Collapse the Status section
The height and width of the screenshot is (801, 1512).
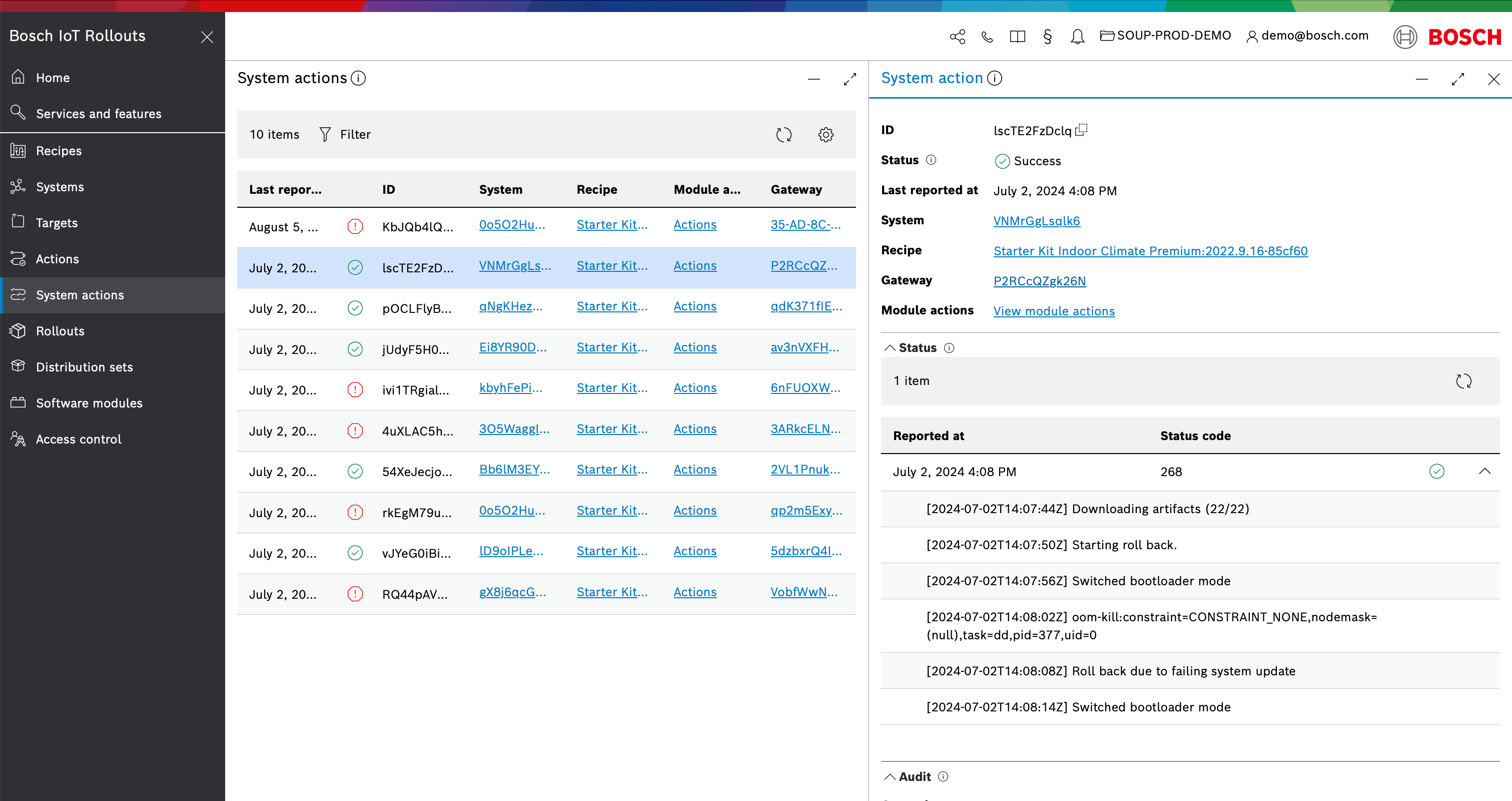pos(890,347)
